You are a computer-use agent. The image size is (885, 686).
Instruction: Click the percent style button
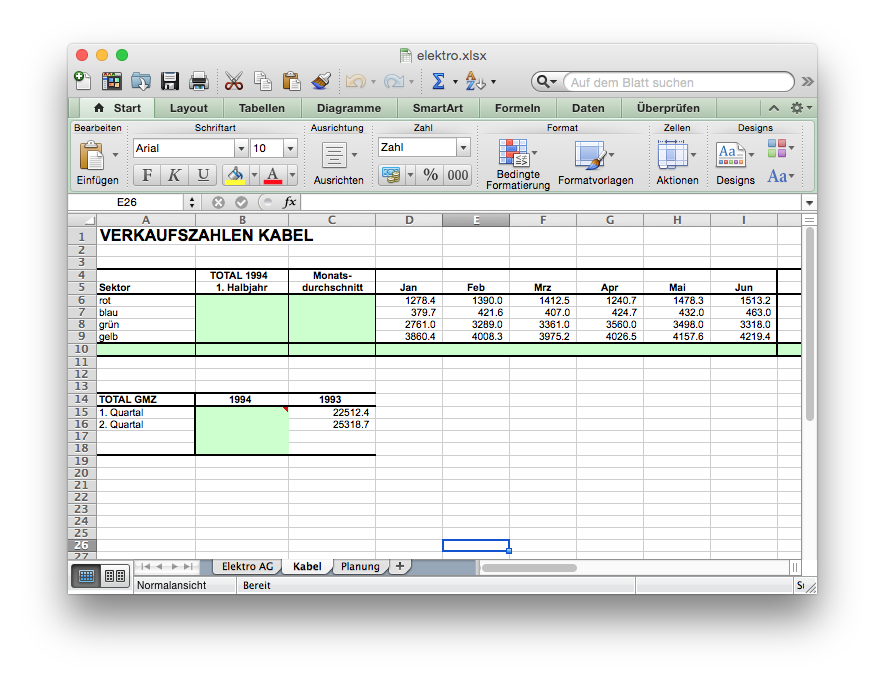pos(430,175)
